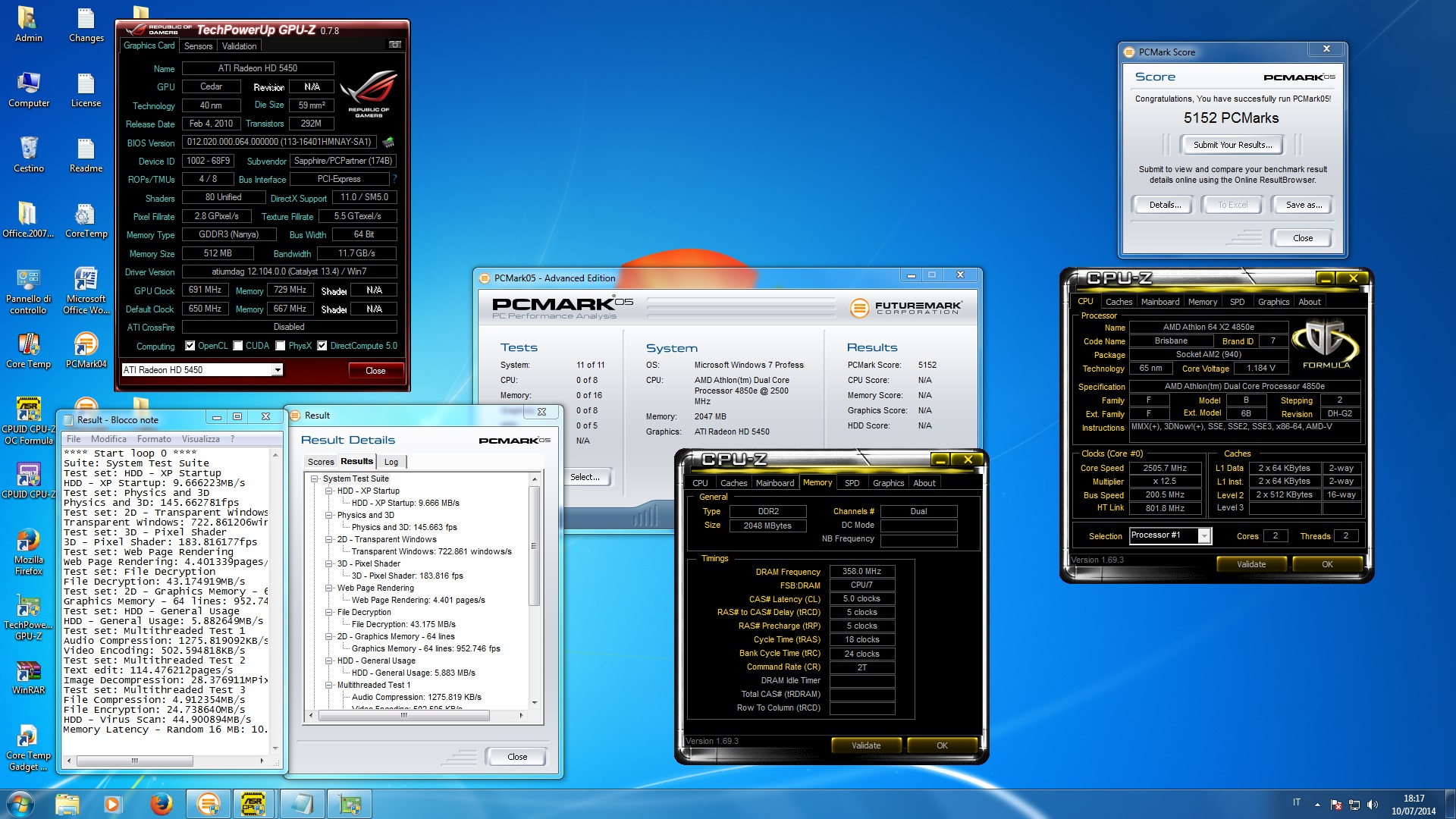Open the Mainboard tab in CPU-Z CPU window
The height and width of the screenshot is (819, 1456).
(x=1160, y=302)
